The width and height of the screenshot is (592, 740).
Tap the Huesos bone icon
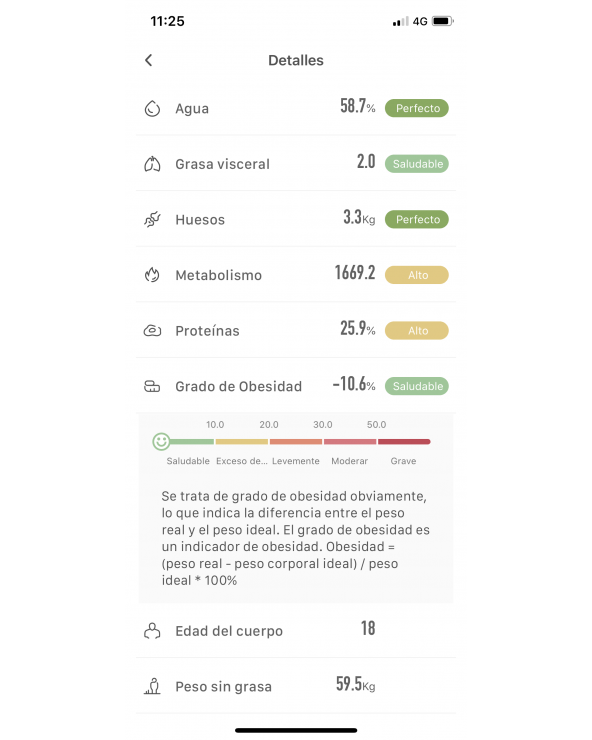click(x=152, y=219)
